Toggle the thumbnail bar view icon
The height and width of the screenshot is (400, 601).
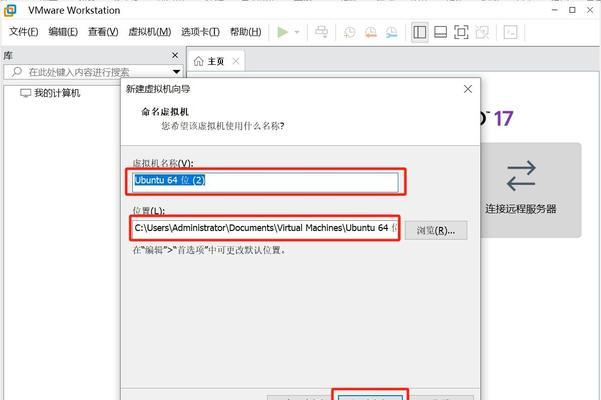coord(440,32)
